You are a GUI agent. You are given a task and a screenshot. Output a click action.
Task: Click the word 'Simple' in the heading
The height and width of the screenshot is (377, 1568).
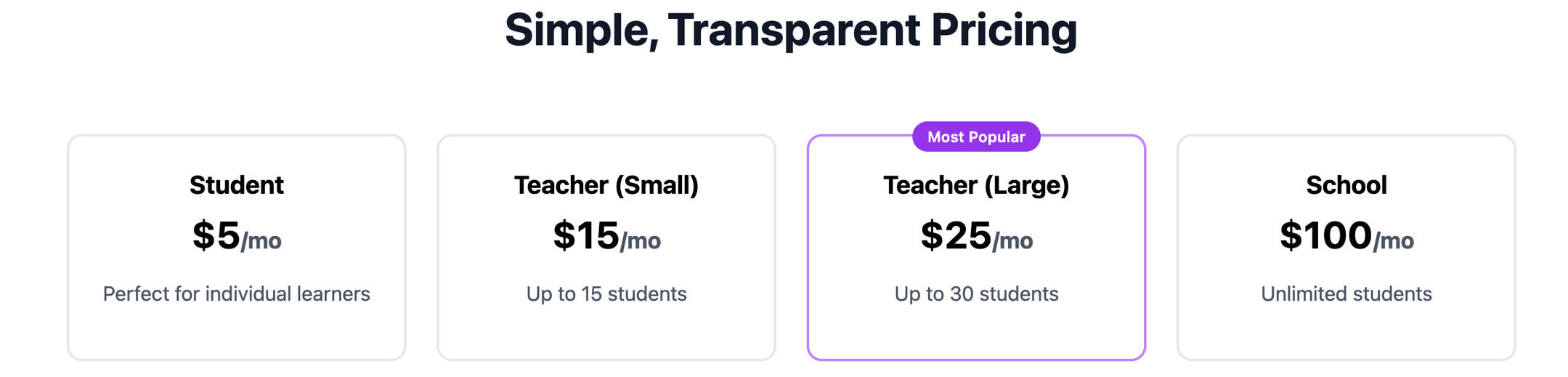(581, 31)
